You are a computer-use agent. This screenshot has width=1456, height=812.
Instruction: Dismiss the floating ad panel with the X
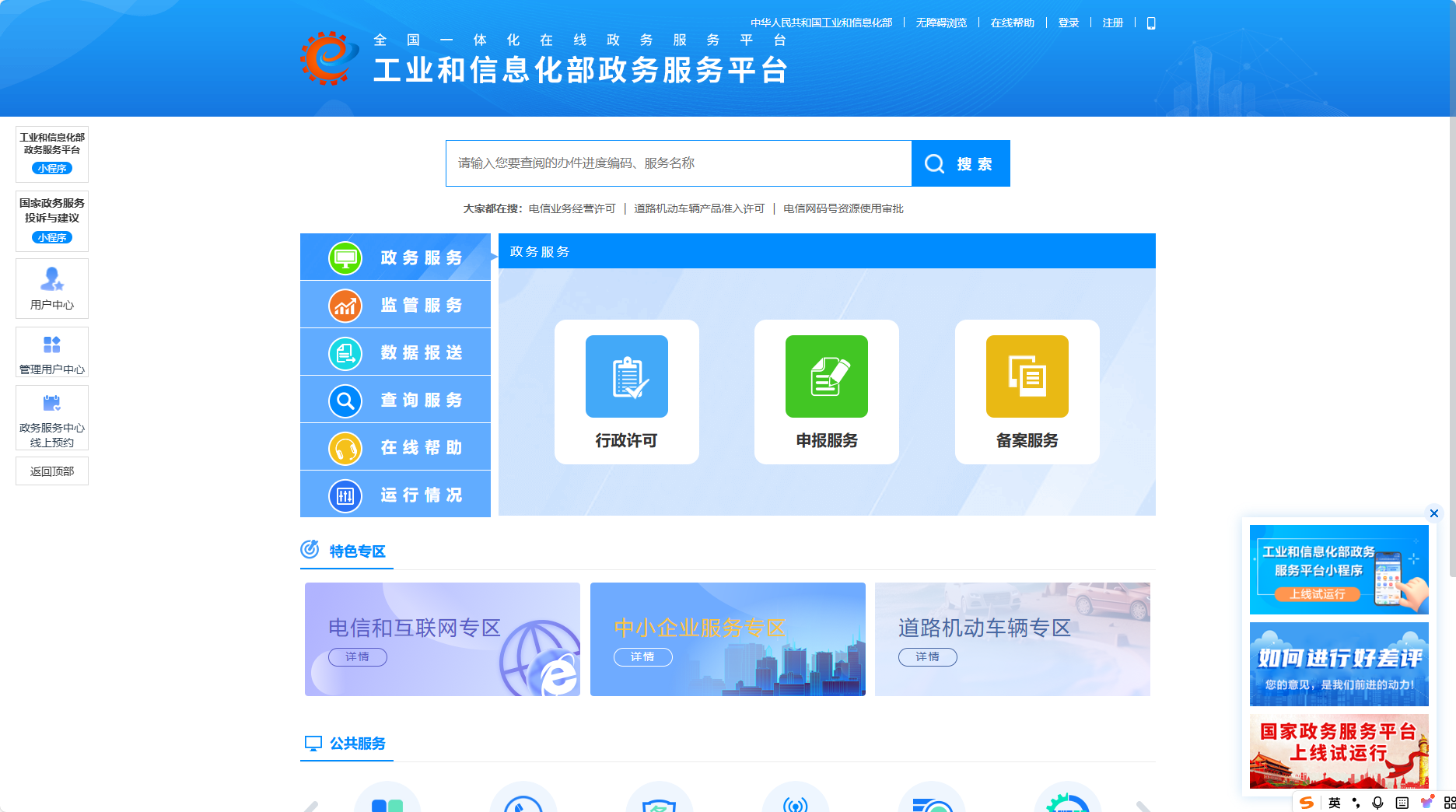(x=1433, y=513)
